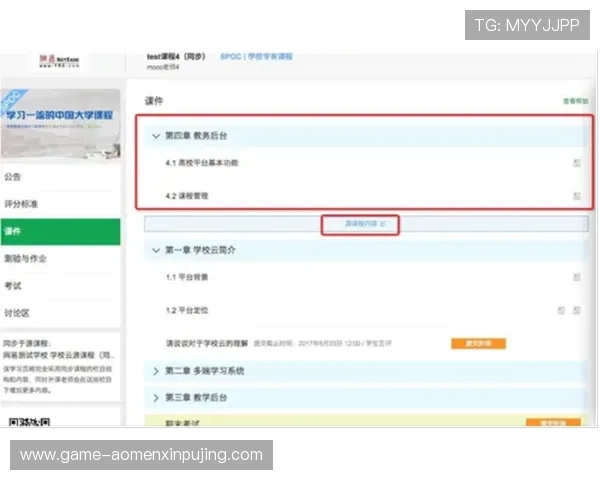Open 讨论区 in the sidebar
Screen dimensions: 600x480
coord(60,313)
